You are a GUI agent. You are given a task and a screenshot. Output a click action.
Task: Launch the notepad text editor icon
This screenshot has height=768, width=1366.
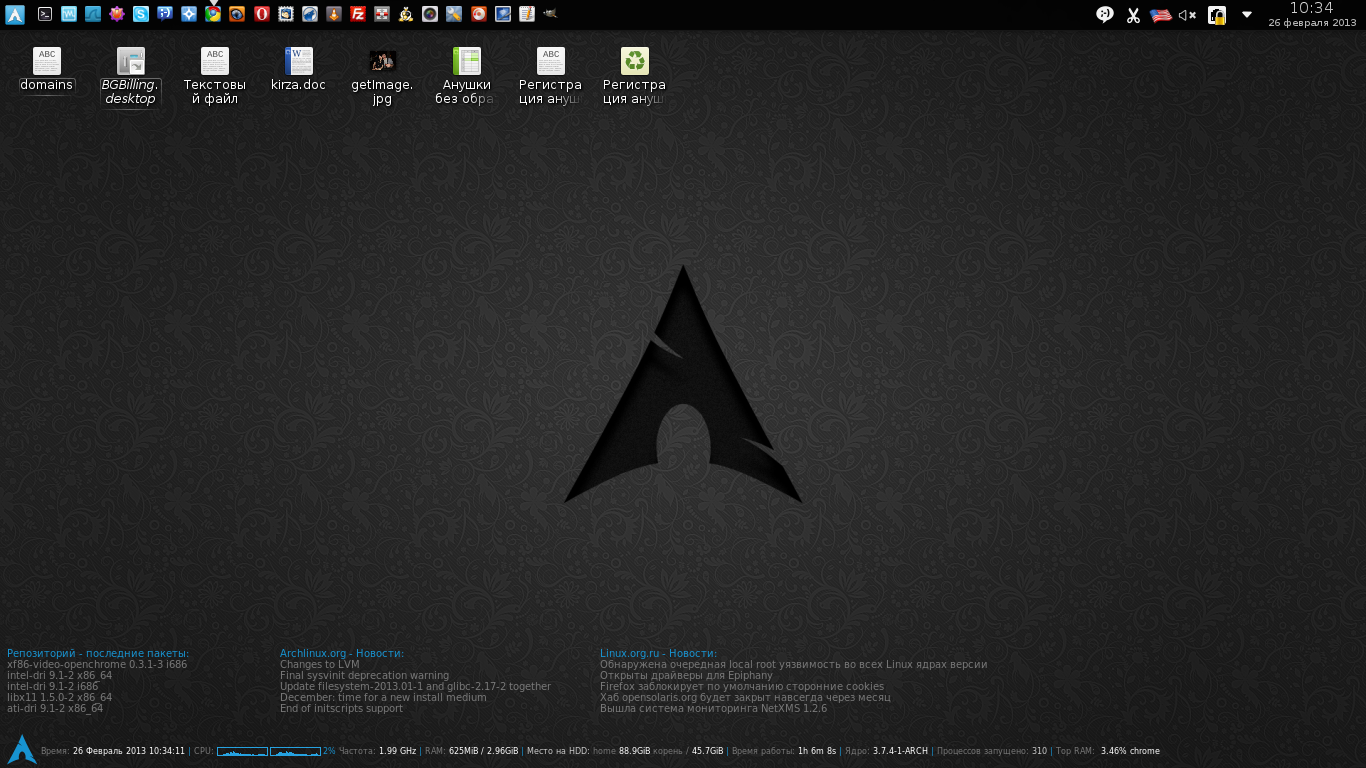pyautogui.click(x=526, y=14)
